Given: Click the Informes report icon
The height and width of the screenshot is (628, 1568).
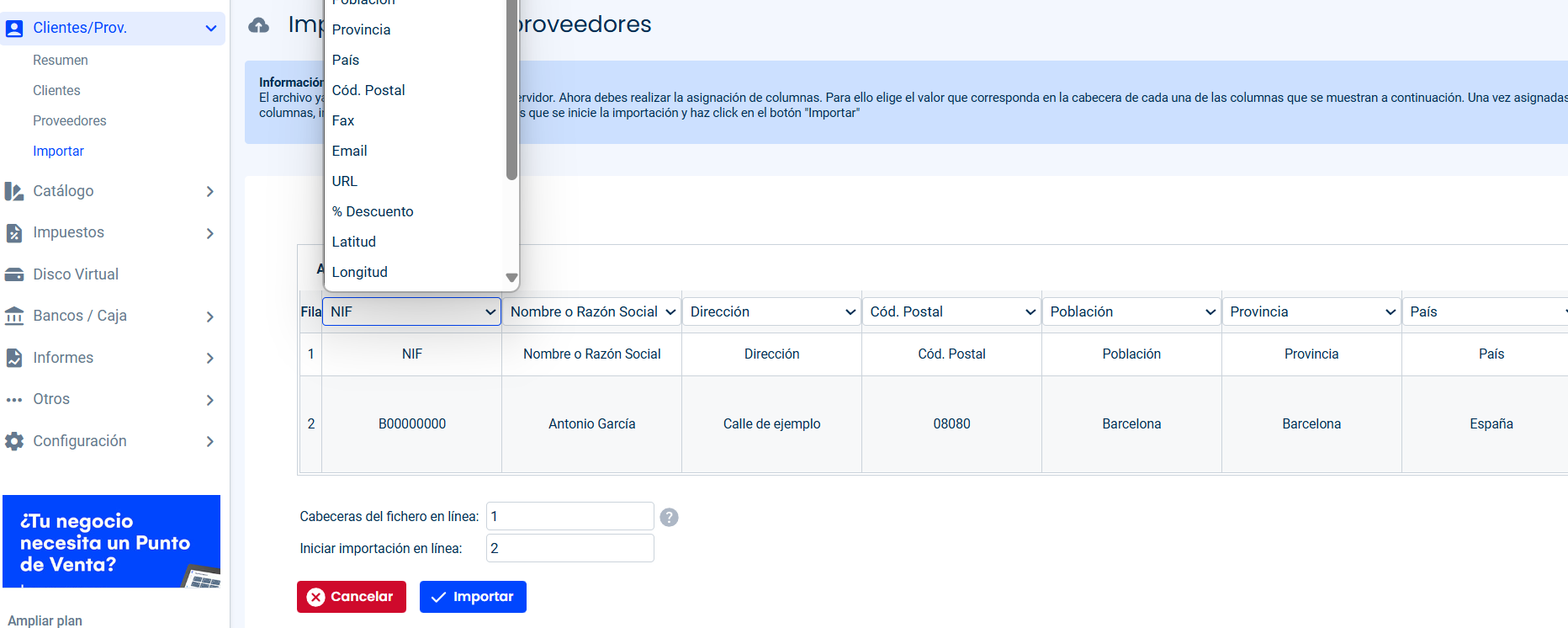Looking at the screenshot, I should point(14,358).
